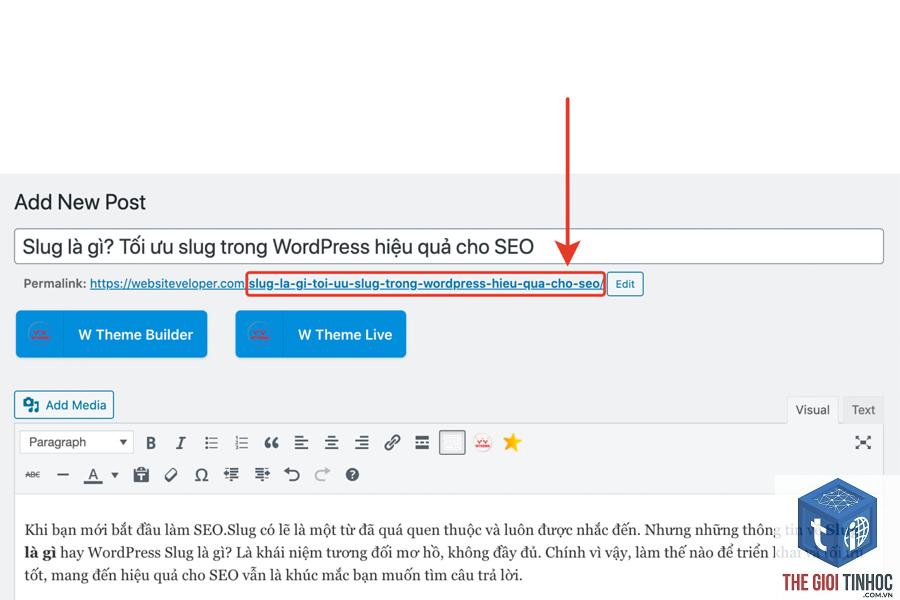Toggle italic formatting

point(181,443)
